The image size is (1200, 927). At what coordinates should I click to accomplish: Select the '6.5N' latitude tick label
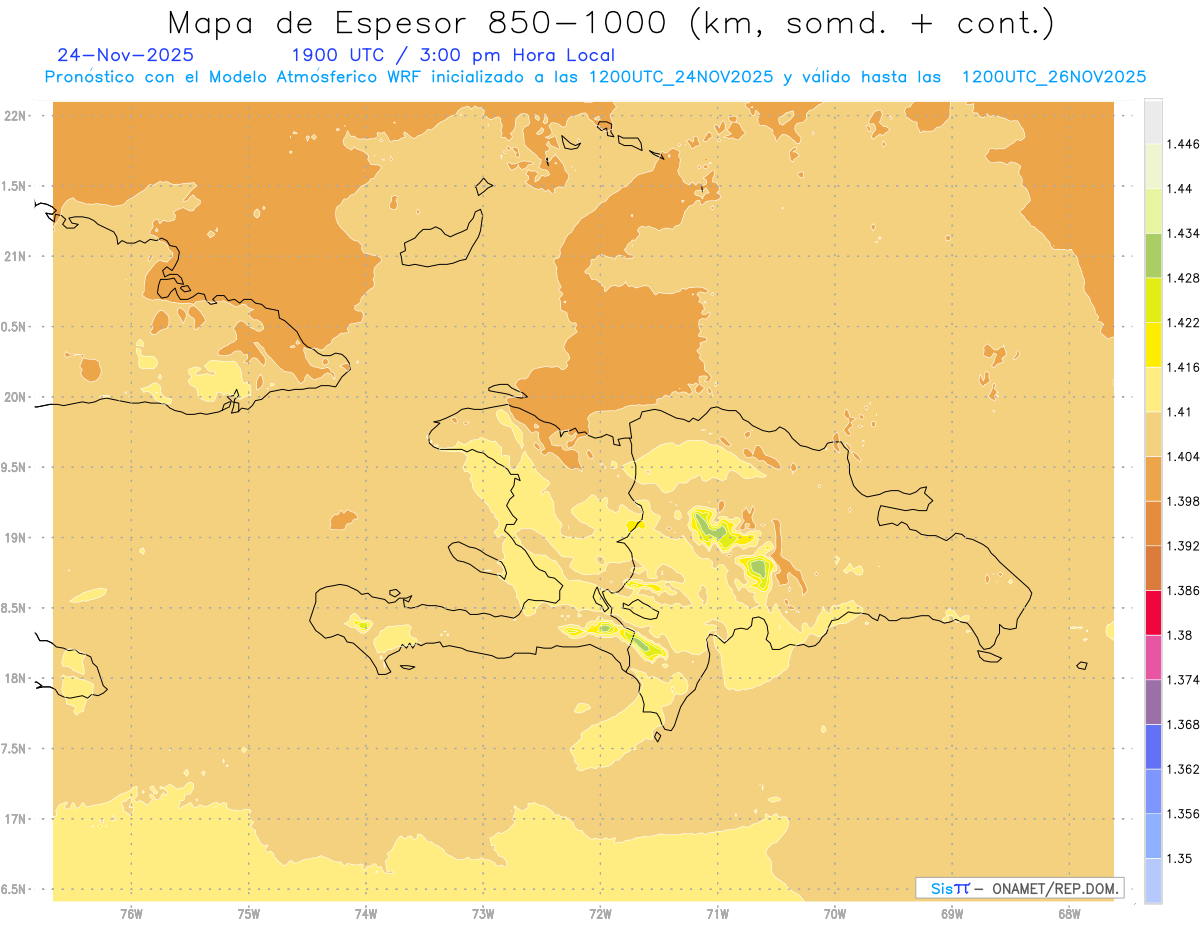tap(15, 890)
